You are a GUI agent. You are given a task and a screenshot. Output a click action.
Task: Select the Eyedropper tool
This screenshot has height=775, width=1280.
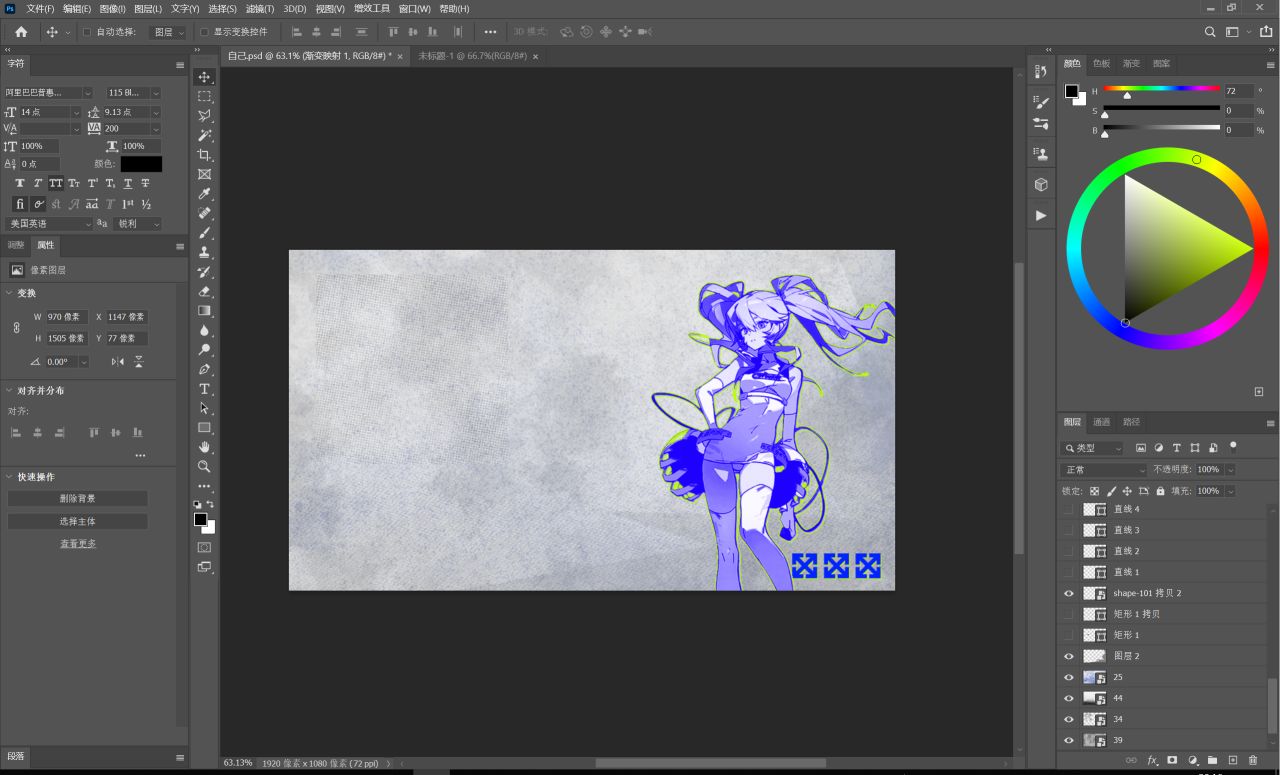pyautogui.click(x=204, y=194)
